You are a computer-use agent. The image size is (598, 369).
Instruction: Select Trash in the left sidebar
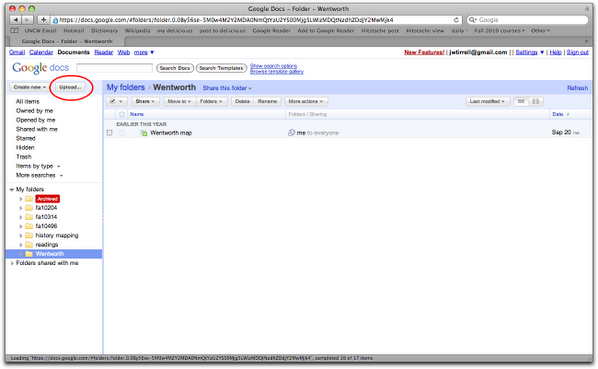click(24, 157)
